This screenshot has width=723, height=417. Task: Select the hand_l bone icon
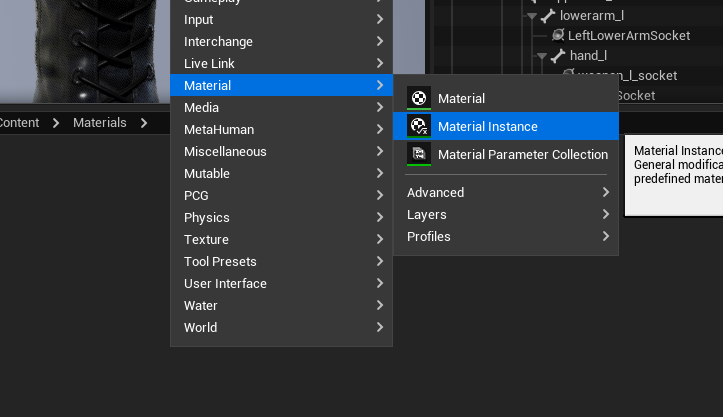(x=558, y=56)
